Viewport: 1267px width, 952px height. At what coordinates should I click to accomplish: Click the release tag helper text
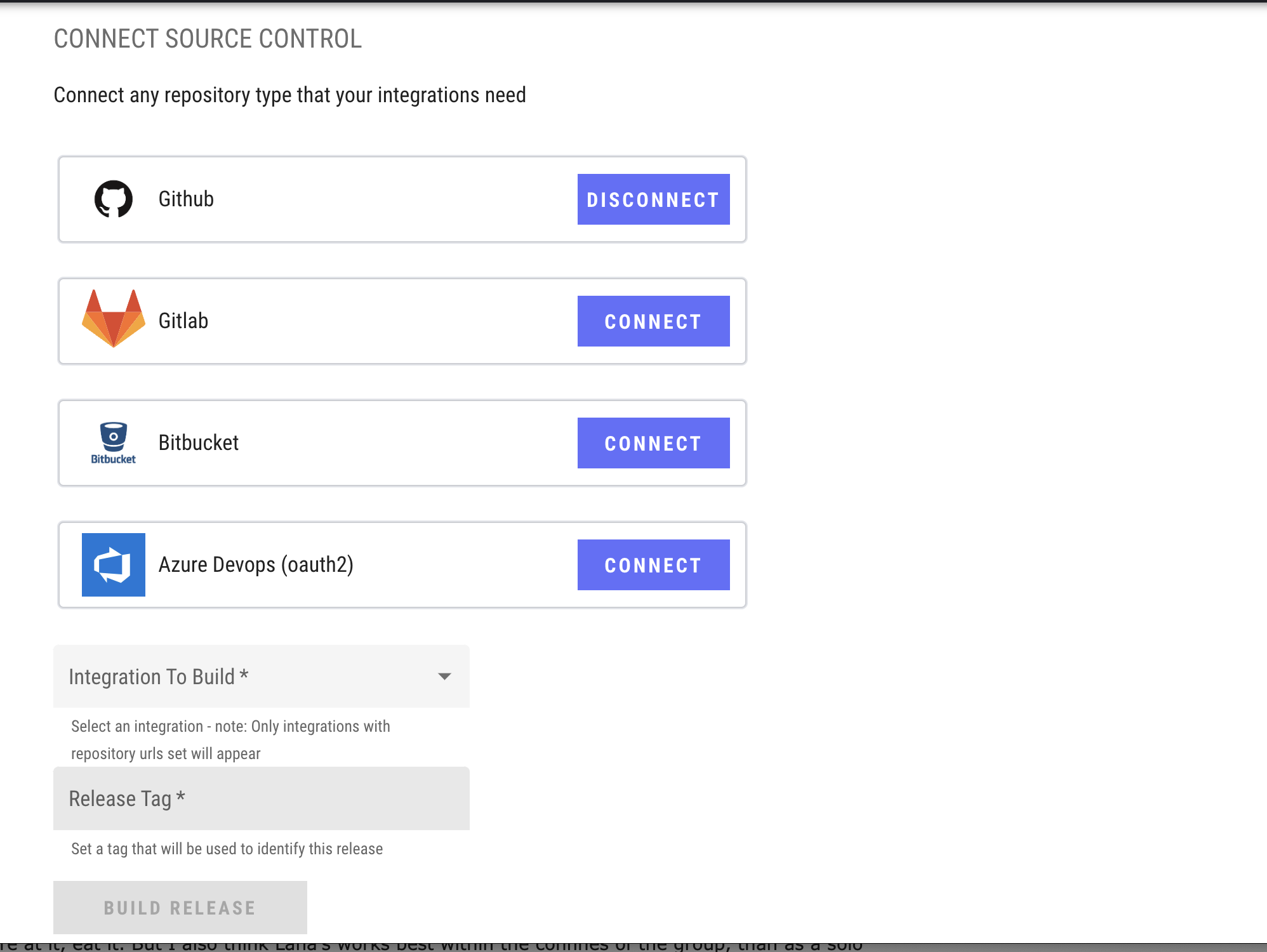click(x=227, y=849)
